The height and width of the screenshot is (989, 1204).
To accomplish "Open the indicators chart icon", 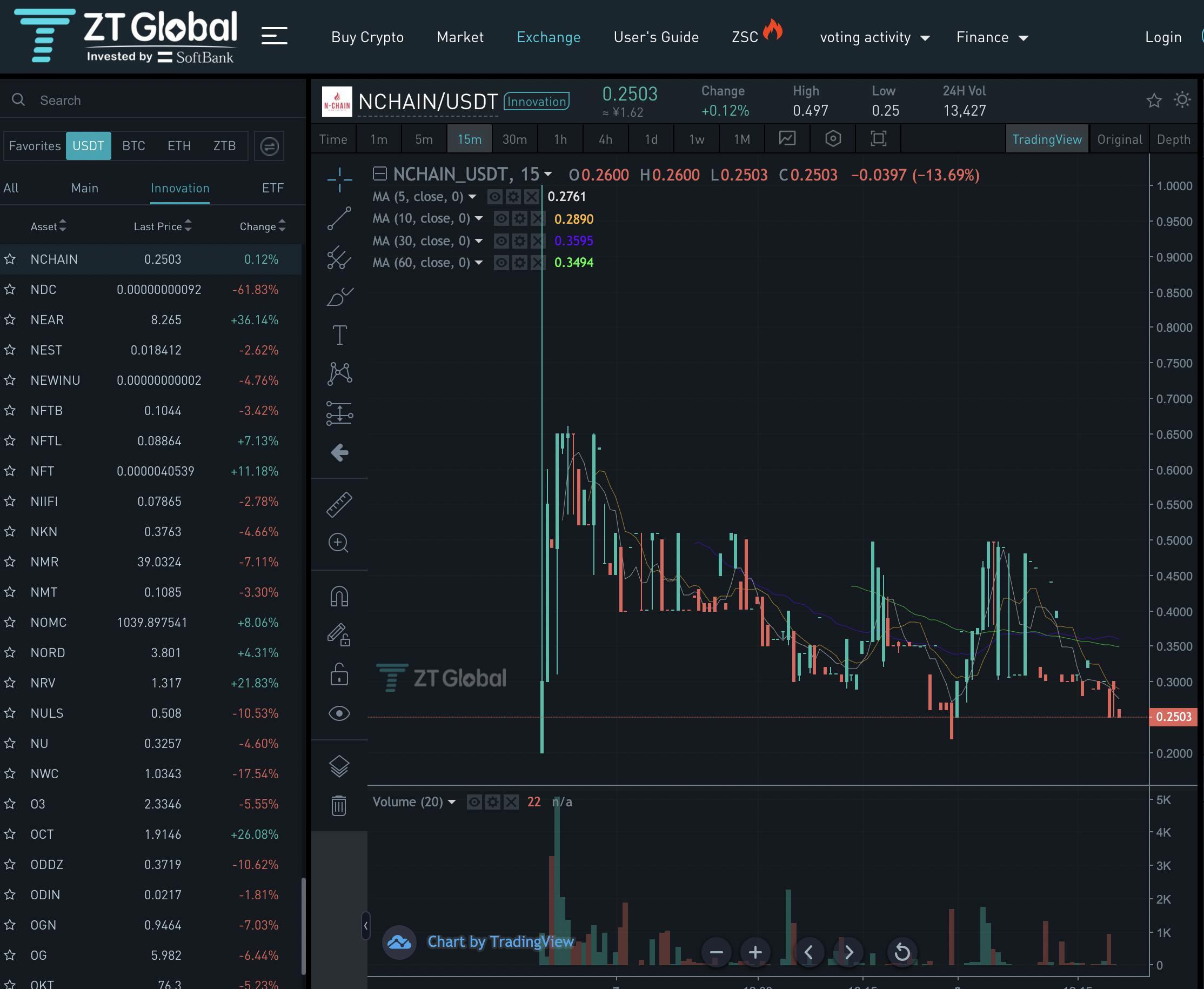I will click(787, 139).
